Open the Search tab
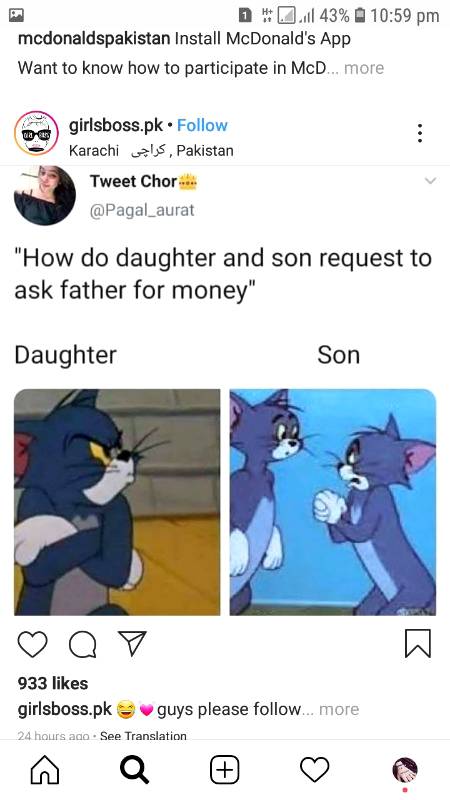The height and width of the screenshot is (800, 450). tap(135, 769)
